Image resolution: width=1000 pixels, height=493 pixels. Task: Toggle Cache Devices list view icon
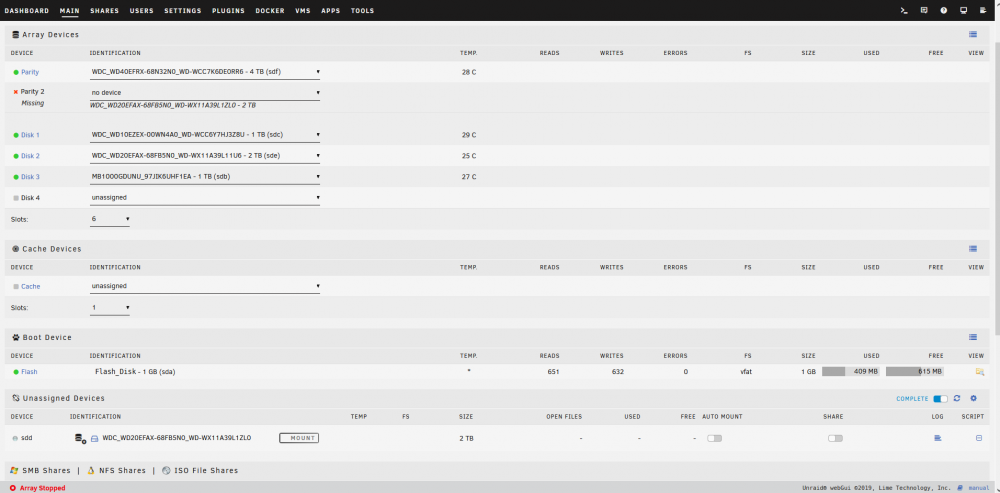[x=973, y=249]
